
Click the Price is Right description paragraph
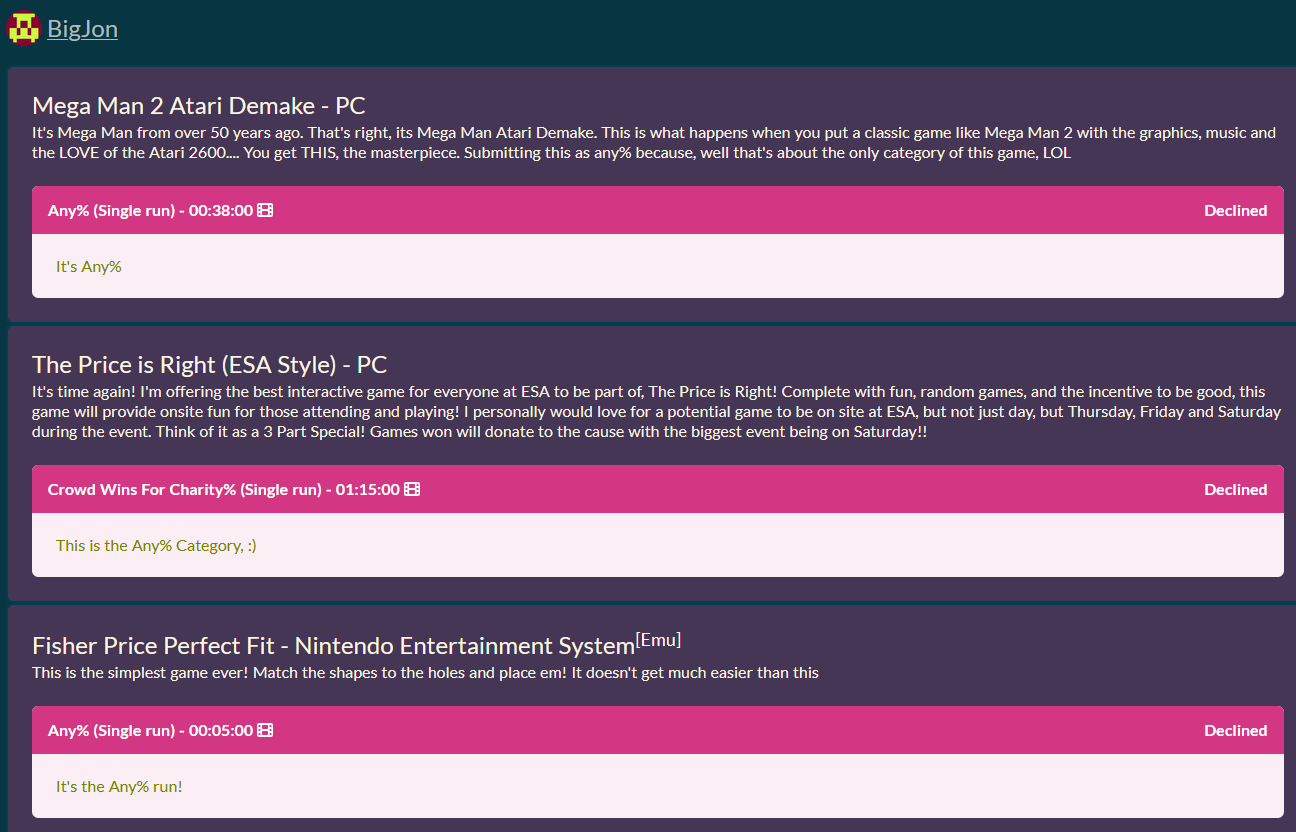tap(656, 412)
